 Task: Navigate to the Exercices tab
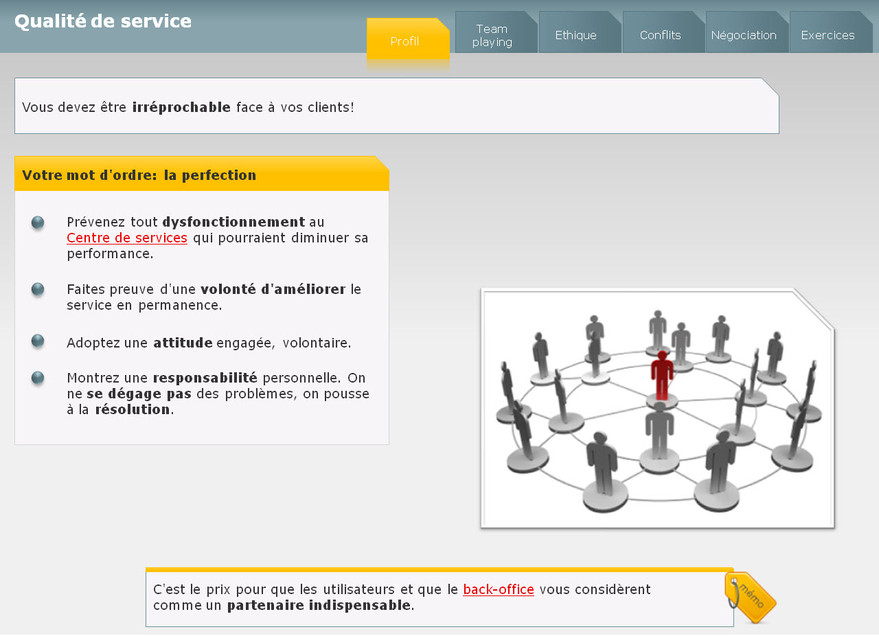828,35
